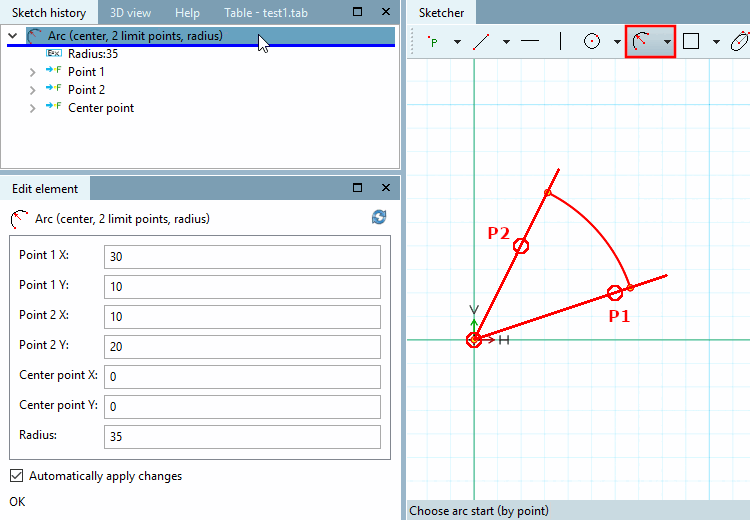
Task: Select the Radius:35 tree entry
Action: 93,54
